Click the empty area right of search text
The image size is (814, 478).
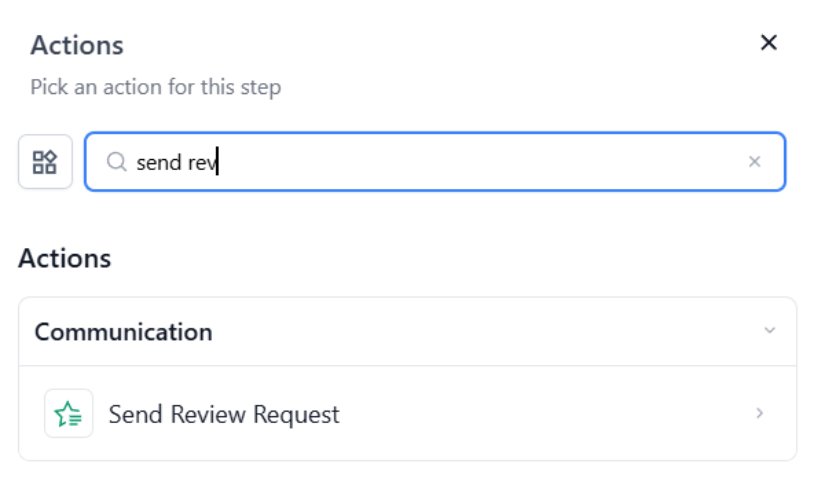pyautogui.click(x=480, y=162)
